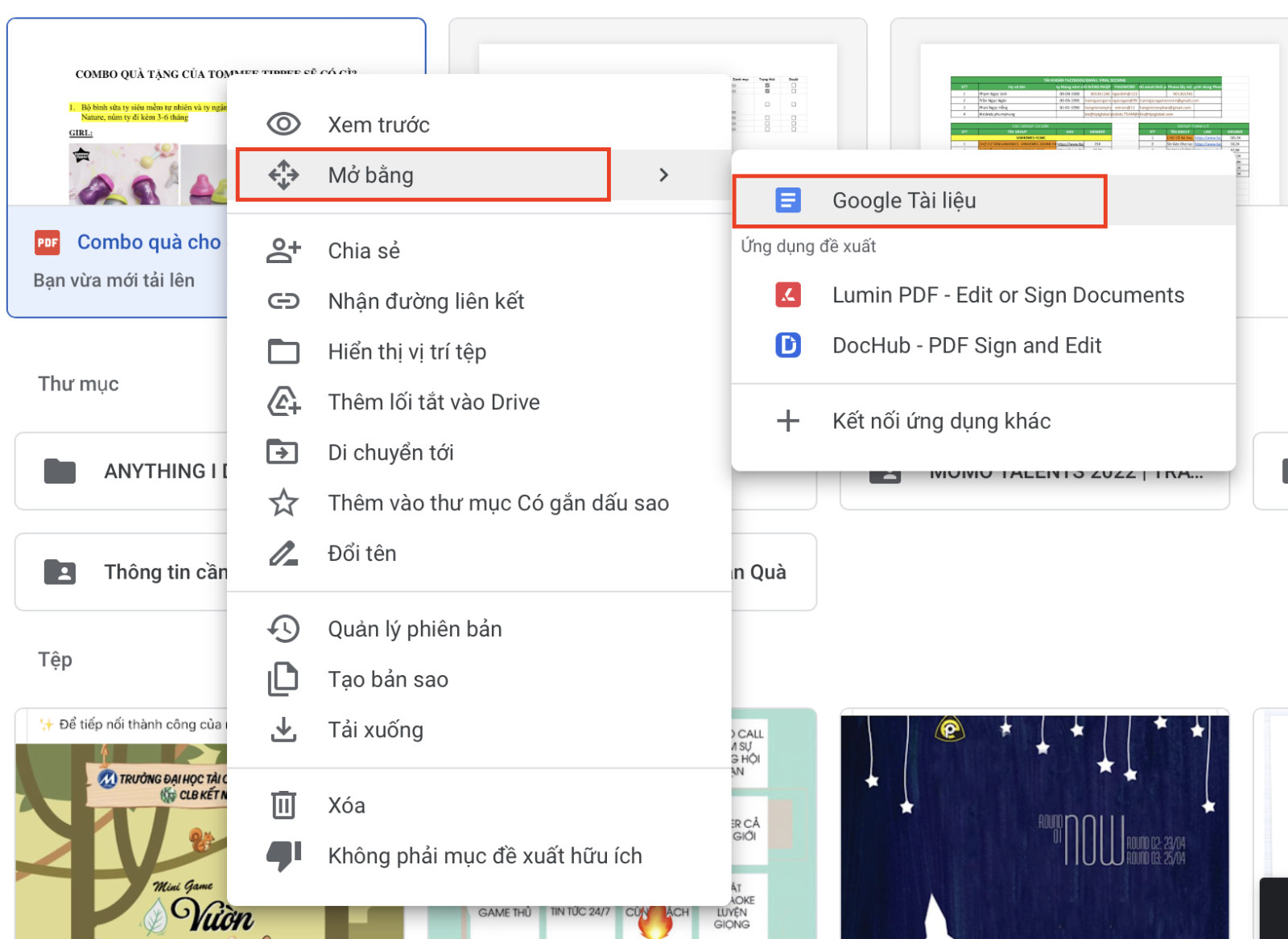Select Nhận đường liên kết
1288x939 pixels.
(x=479, y=301)
